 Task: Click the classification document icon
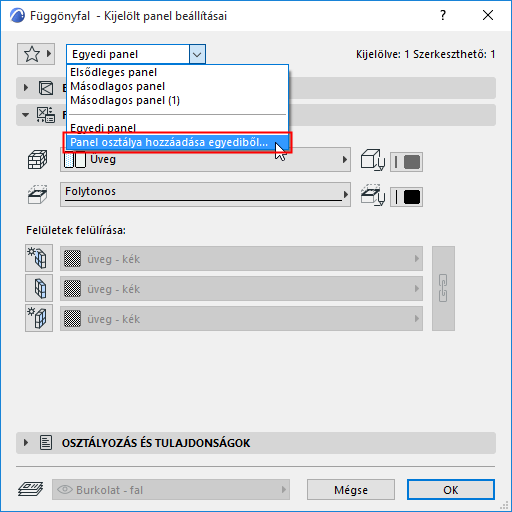click(46, 443)
